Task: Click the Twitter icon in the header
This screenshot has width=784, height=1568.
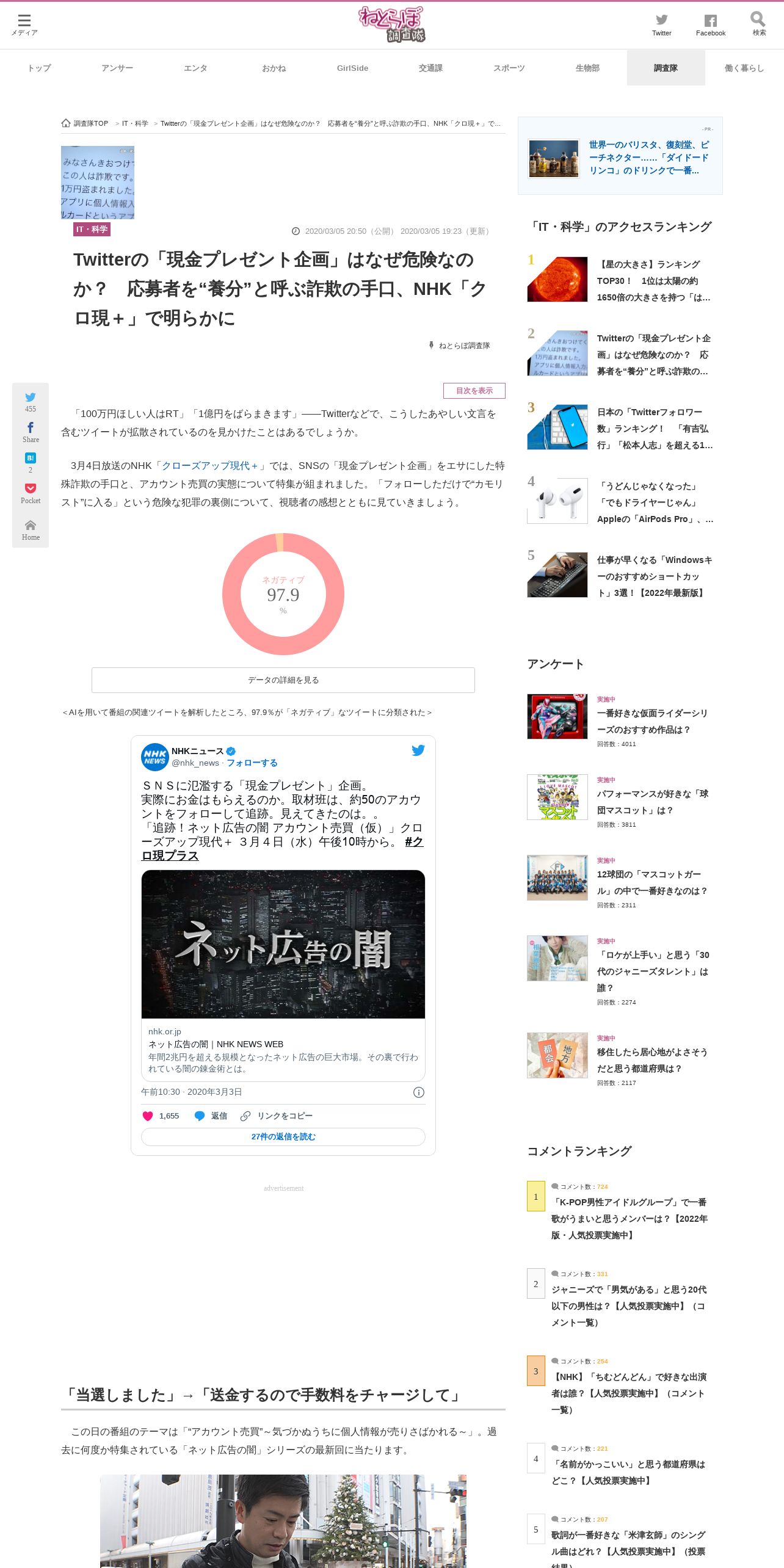Action: point(661,25)
